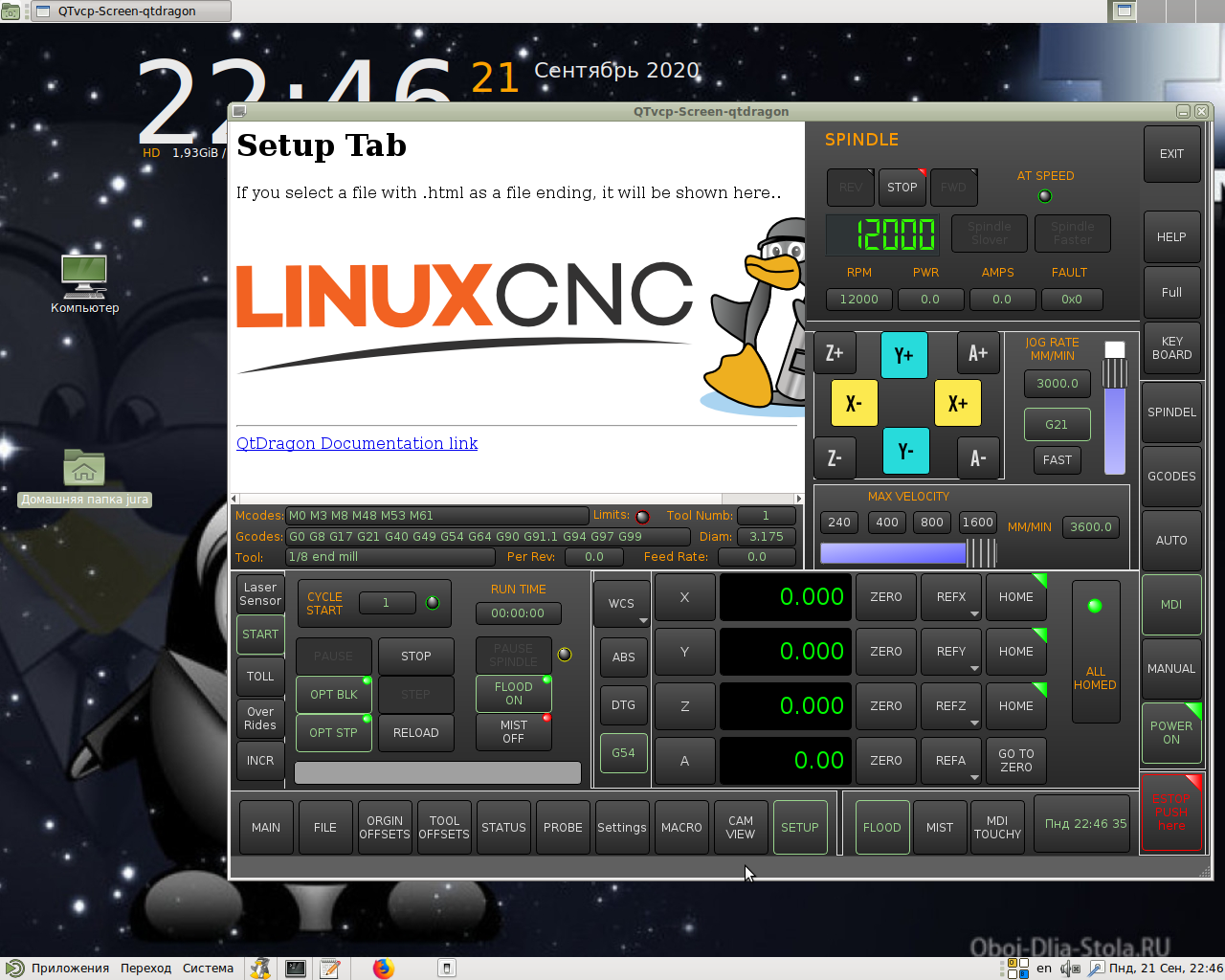The width and height of the screenshot is (1225, 980).
Task: Click the CYCLE START line number field
Action: tap(387, 603)
